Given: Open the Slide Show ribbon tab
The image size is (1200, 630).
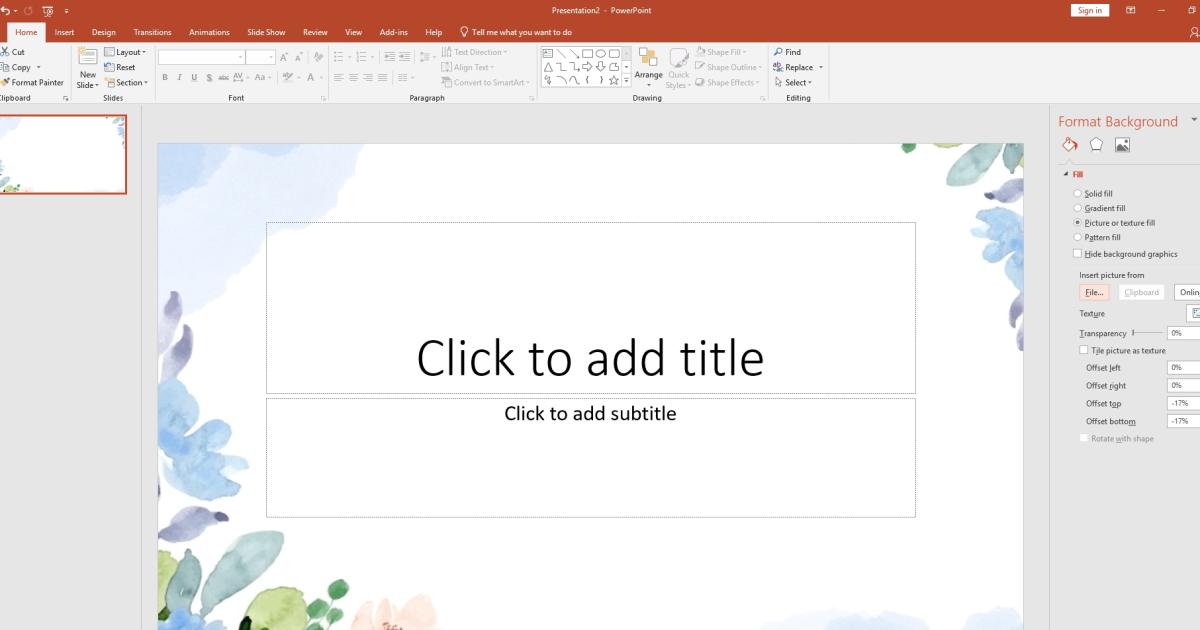Looking at the screenshot, I should [x=265, y=31].
